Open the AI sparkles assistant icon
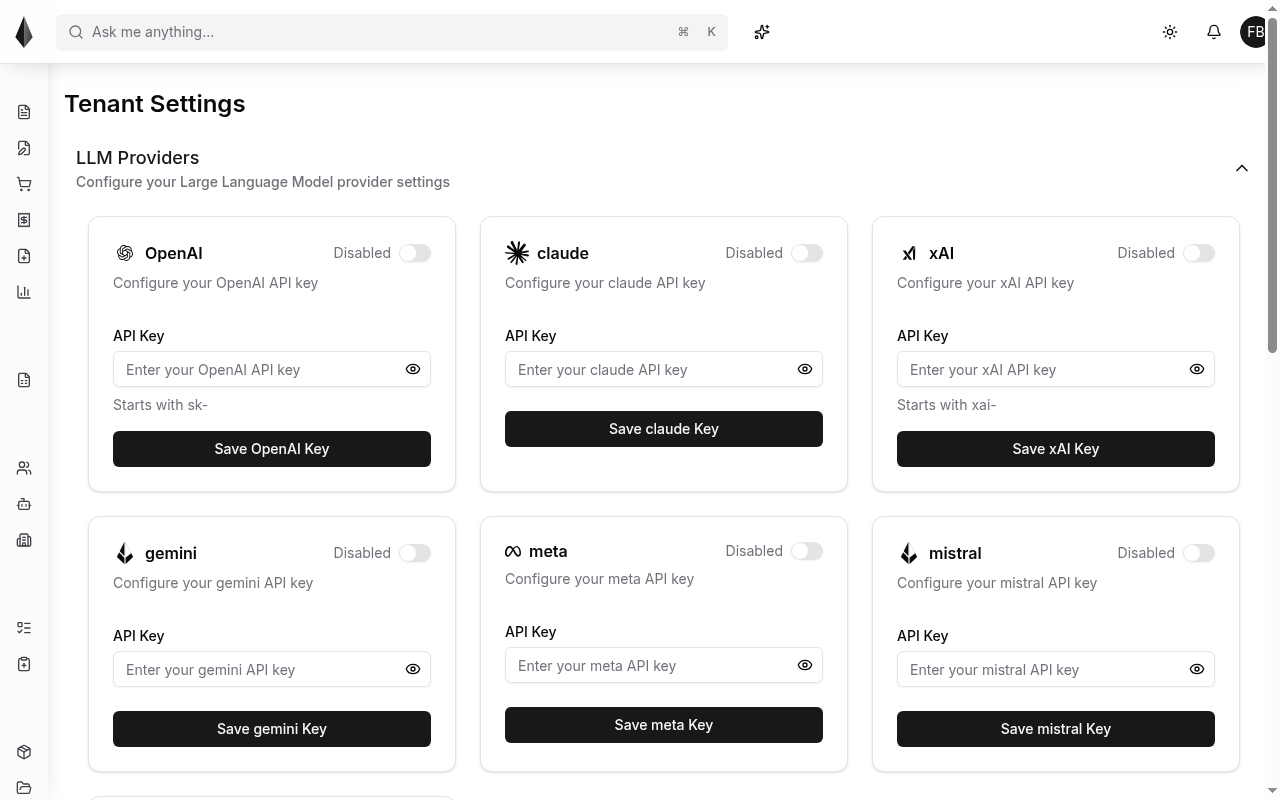Image resolution: width=1280 pixels, height=800 pixels. coord(762,32)
